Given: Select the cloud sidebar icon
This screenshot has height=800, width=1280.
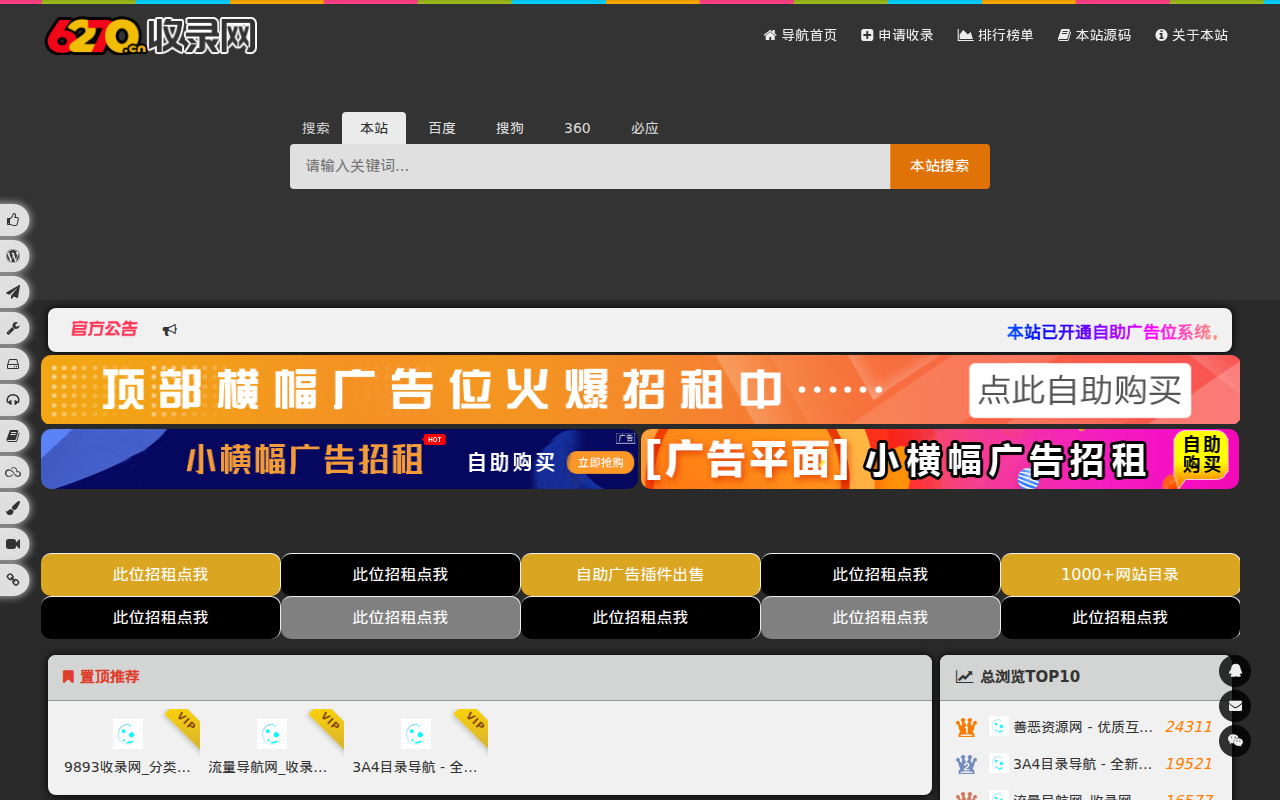Looking at the screenshot, I should (x=13, y=472).
